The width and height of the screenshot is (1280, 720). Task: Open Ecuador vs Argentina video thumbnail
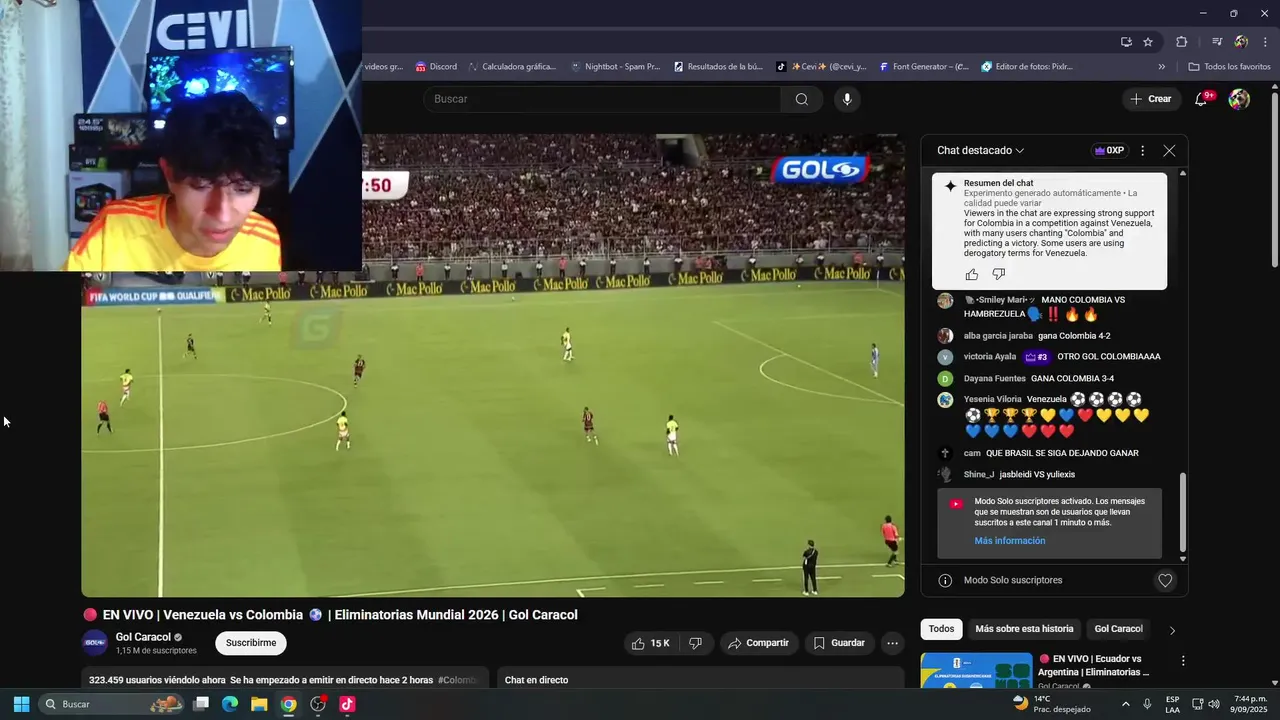point(977,670)
